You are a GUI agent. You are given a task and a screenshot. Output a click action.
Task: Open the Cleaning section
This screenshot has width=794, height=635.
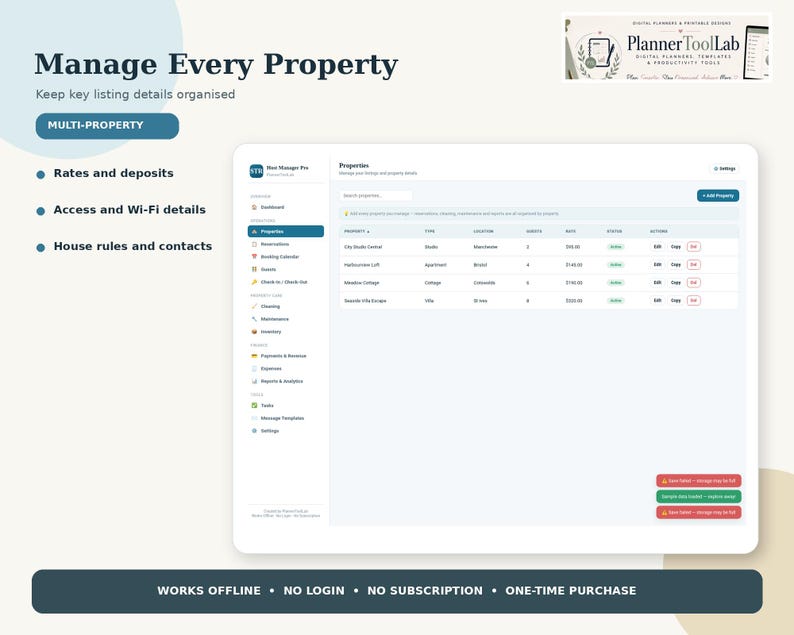tap(286, 306)
